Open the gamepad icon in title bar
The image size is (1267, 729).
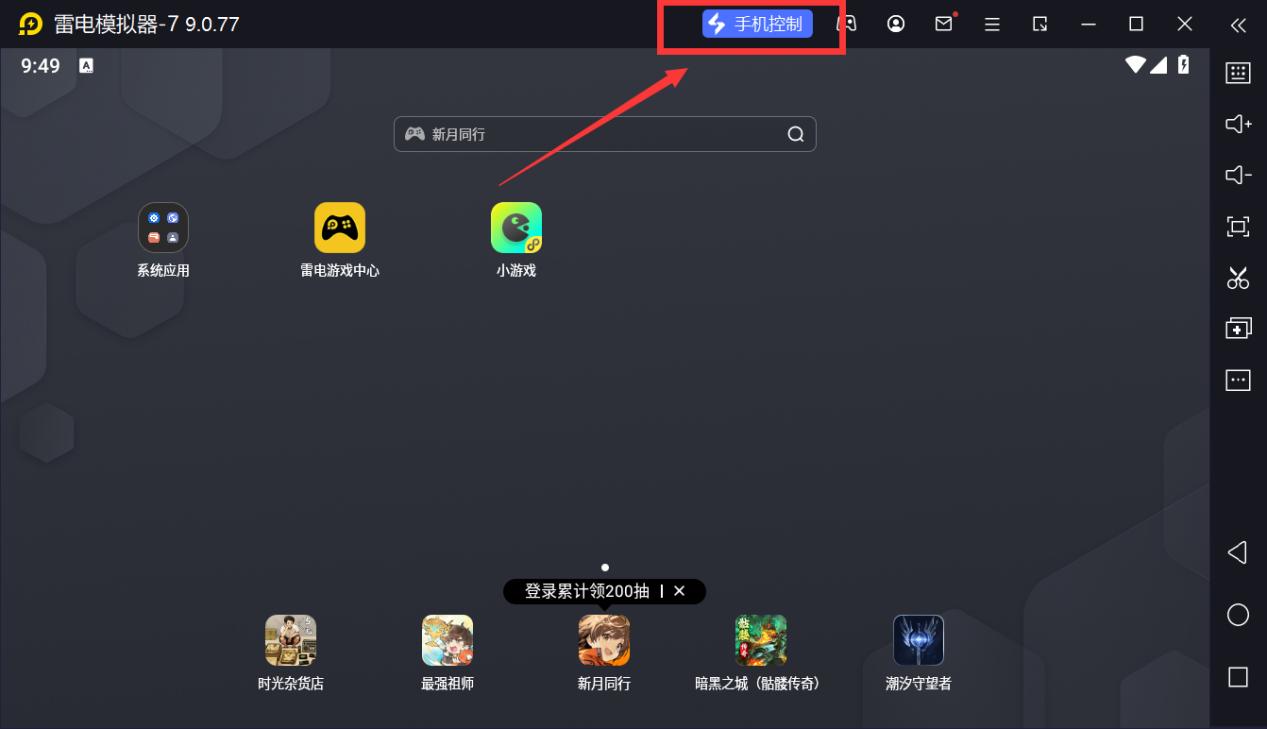click(x=847, y=24)
